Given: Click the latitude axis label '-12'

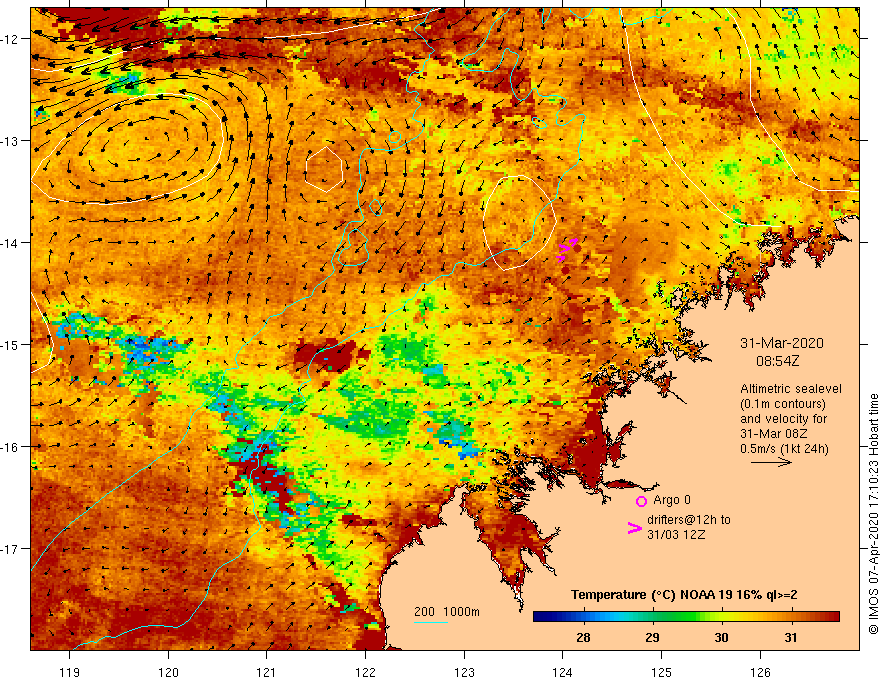Looking at the screenshot, I should (10, 39).
